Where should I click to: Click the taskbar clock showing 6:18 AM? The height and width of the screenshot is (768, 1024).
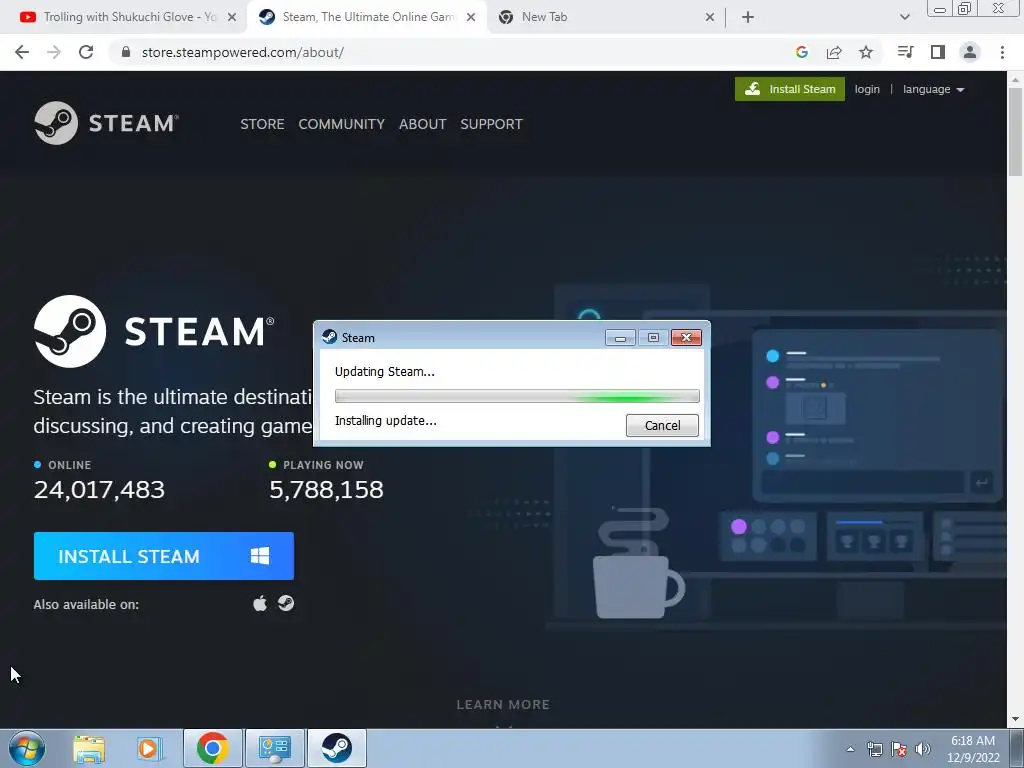[973, 749]
